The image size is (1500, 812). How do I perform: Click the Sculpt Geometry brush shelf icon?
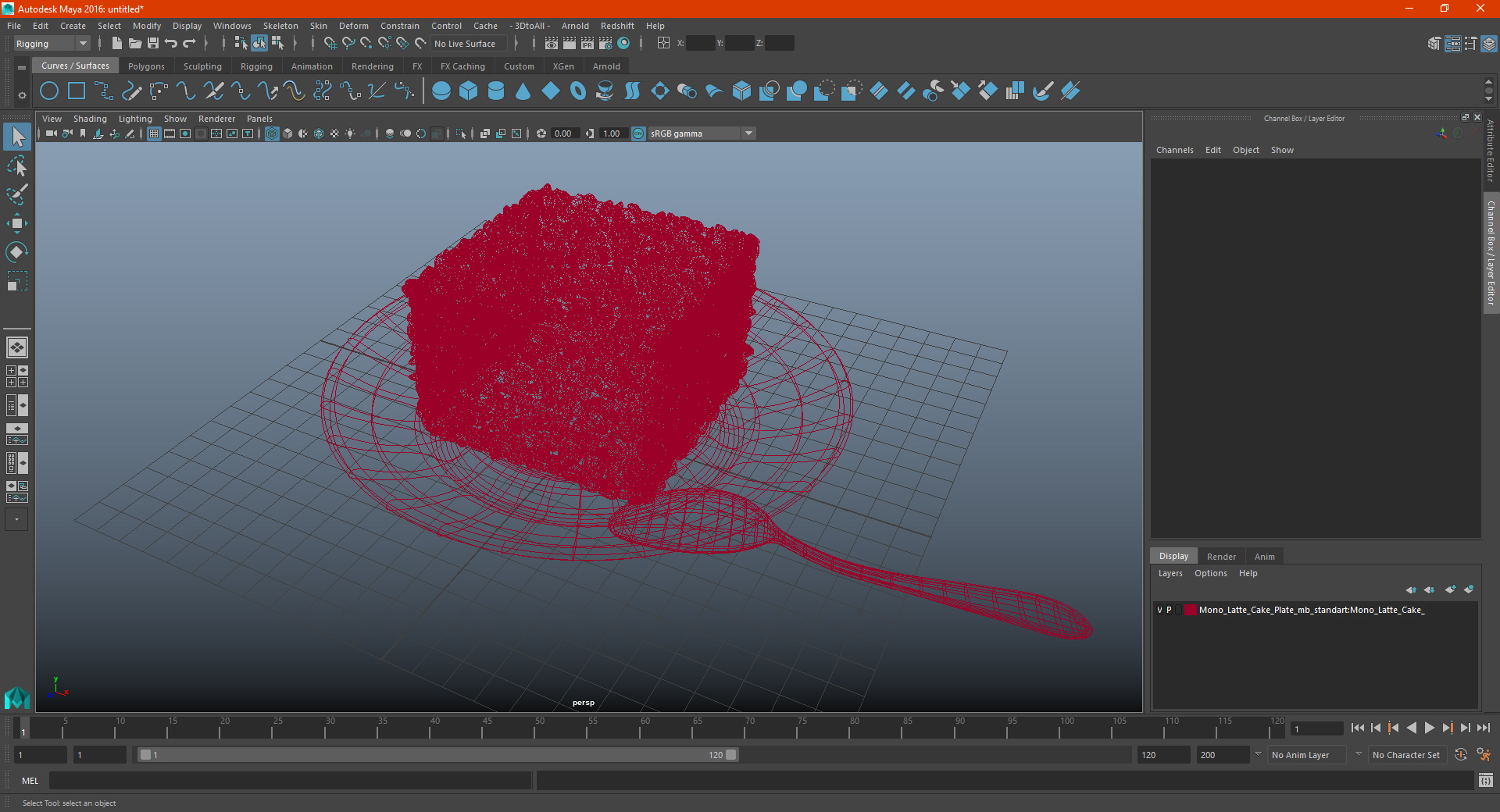[1043, 91]
